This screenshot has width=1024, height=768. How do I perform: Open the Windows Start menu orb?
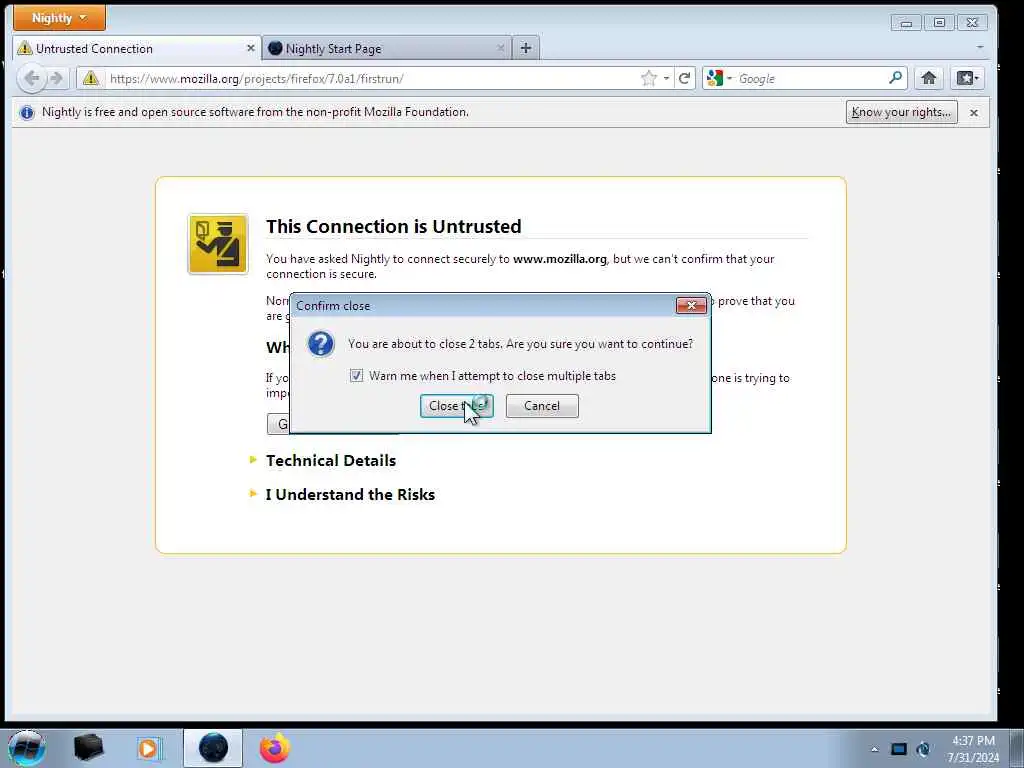(27, 748)
